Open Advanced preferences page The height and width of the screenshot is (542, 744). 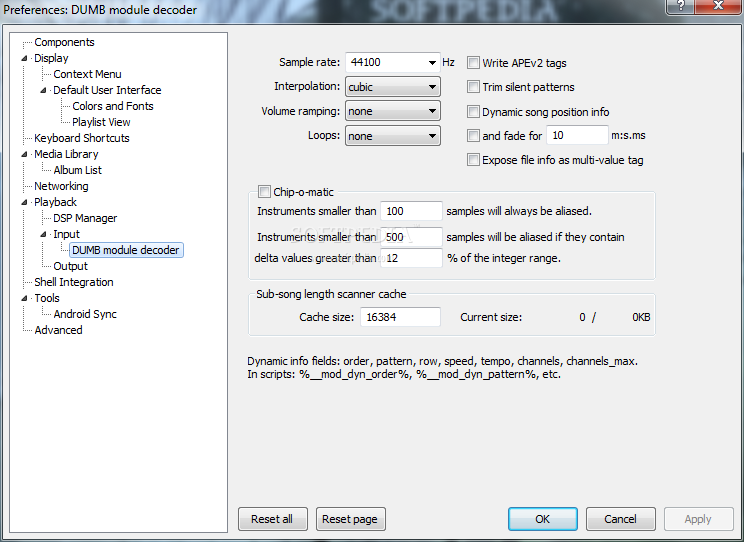pos(58,330)
